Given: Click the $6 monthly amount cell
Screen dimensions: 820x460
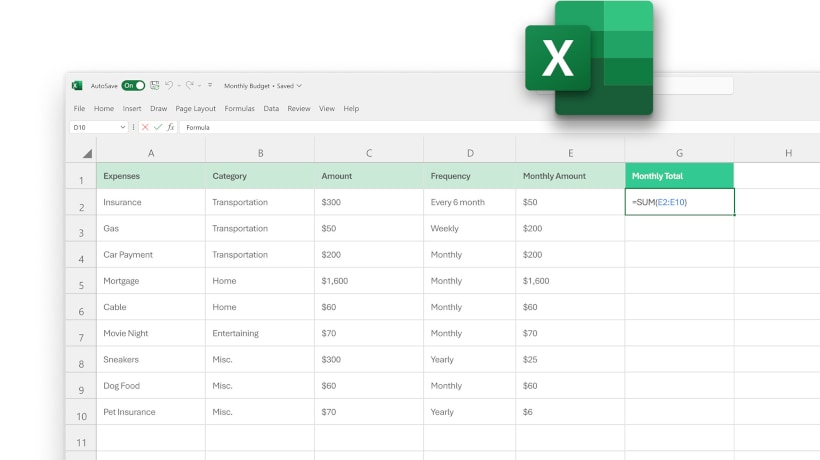Looking at the screenshot, I should click(570, 412).
